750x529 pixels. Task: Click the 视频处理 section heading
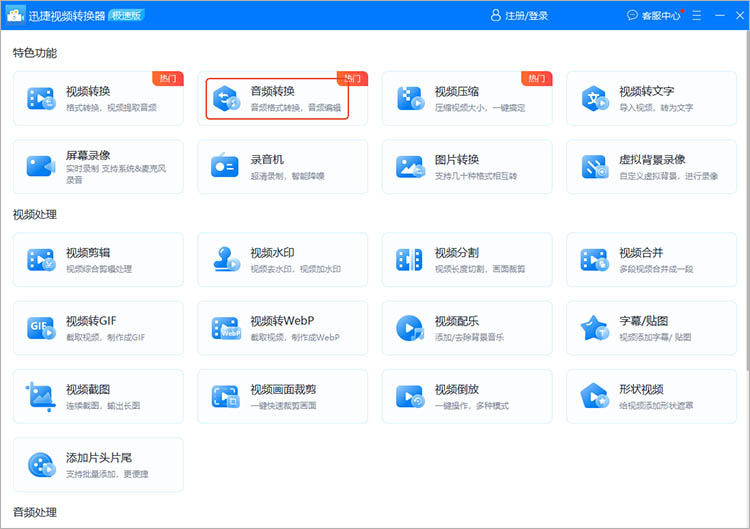pyautogui.click(x=34, y=215)
